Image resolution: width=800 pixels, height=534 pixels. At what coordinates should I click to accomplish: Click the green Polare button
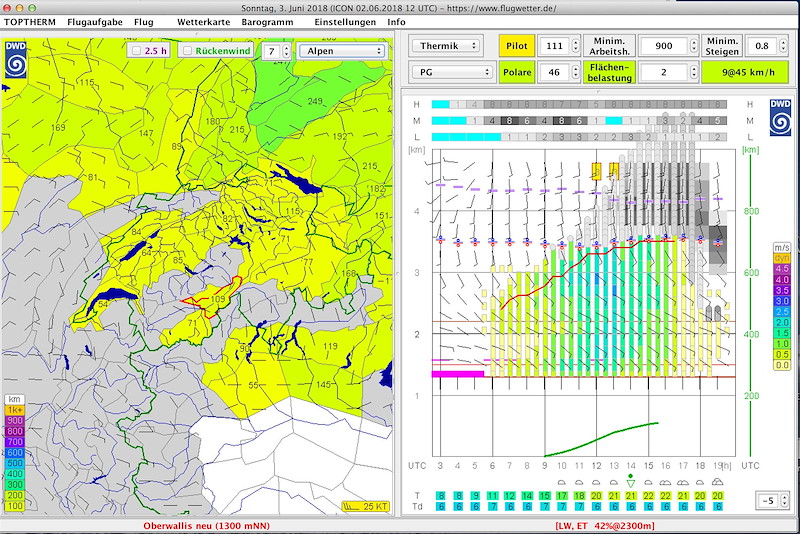tap(516, 72)
